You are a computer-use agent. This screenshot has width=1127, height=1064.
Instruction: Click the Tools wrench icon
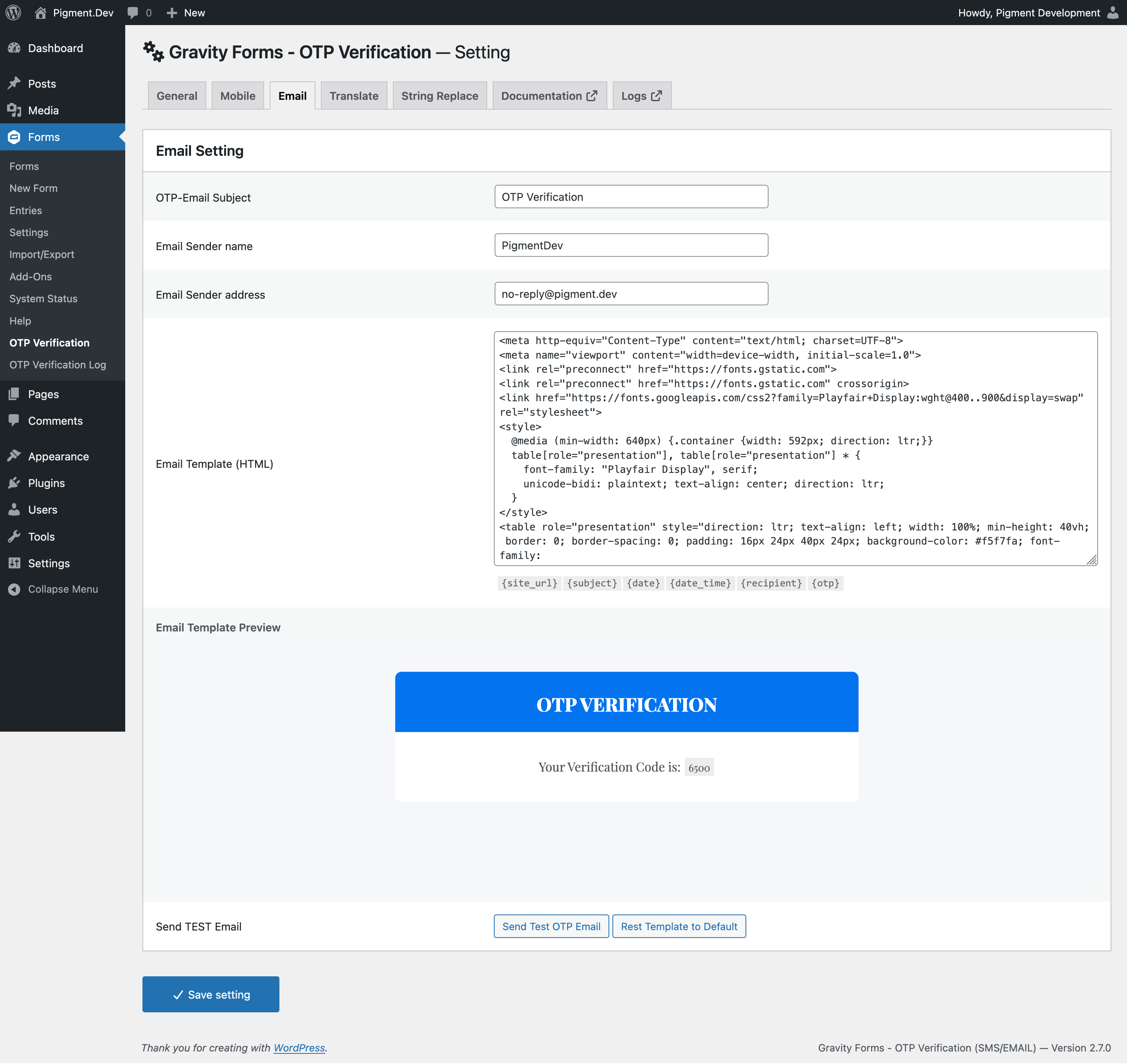coord(14,536)
